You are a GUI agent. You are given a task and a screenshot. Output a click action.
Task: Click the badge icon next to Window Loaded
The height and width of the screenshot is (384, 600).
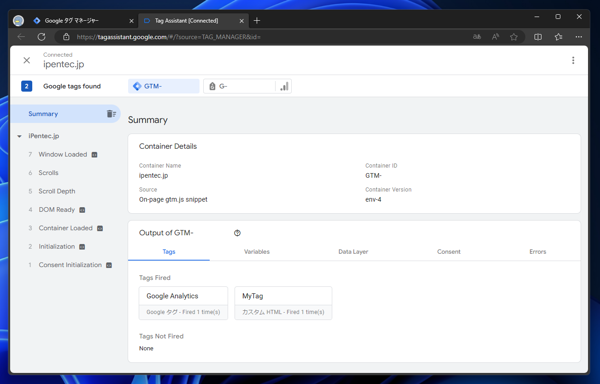coord(94,155)
